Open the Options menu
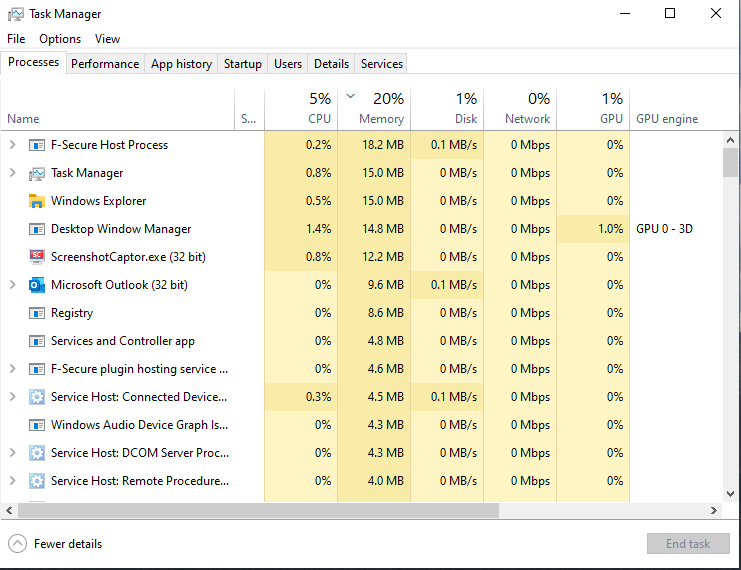741x570 pixels. [60, 39]
